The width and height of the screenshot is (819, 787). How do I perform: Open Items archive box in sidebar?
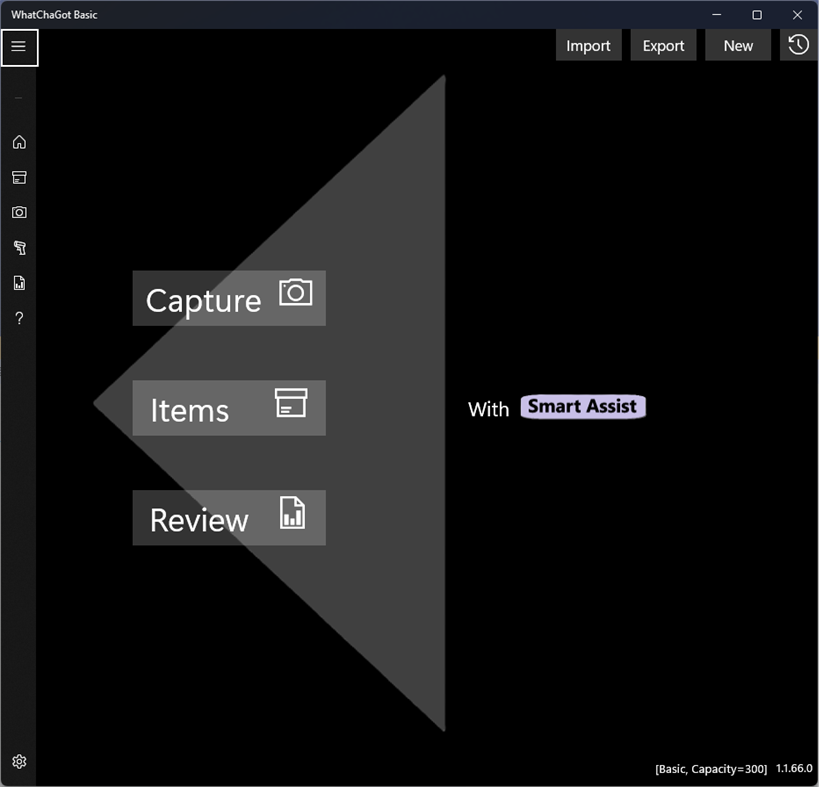[19, 178]
